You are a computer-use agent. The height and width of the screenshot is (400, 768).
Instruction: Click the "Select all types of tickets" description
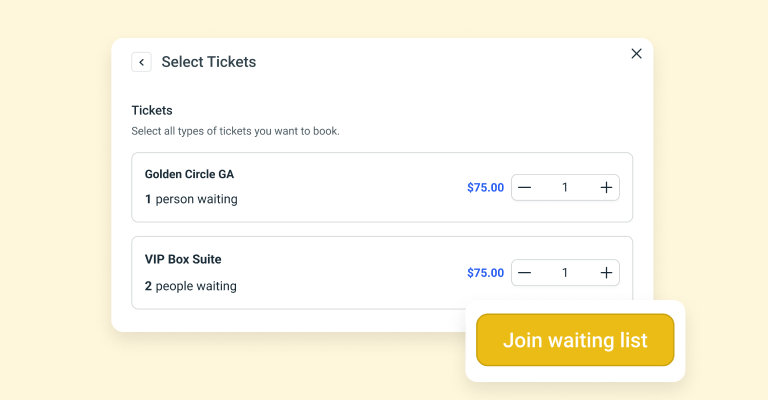[235, 131]
